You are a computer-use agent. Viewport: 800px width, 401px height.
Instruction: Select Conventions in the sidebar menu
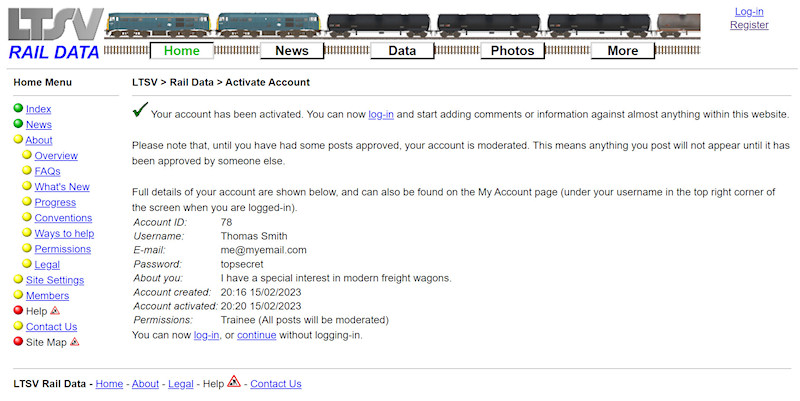pos(63,218)
